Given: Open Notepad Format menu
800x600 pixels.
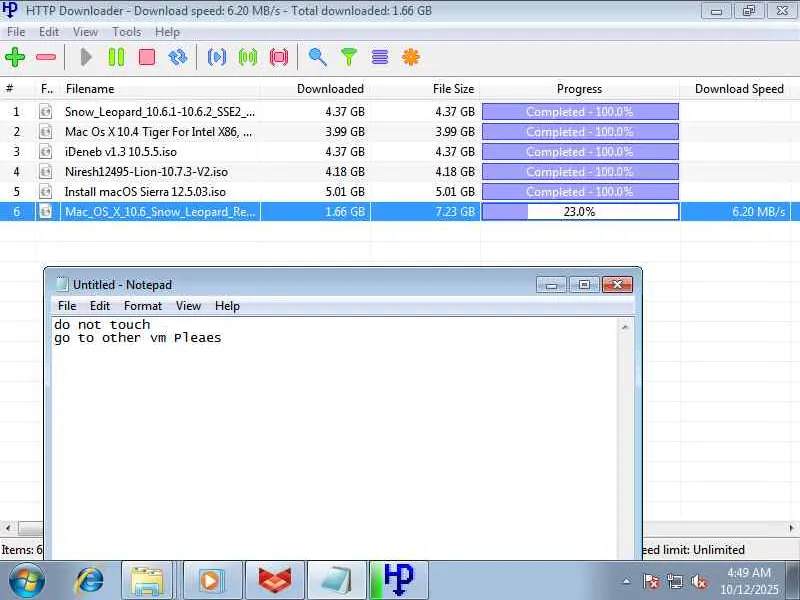Looking at the screenshot, I should (x=143, y=306).
